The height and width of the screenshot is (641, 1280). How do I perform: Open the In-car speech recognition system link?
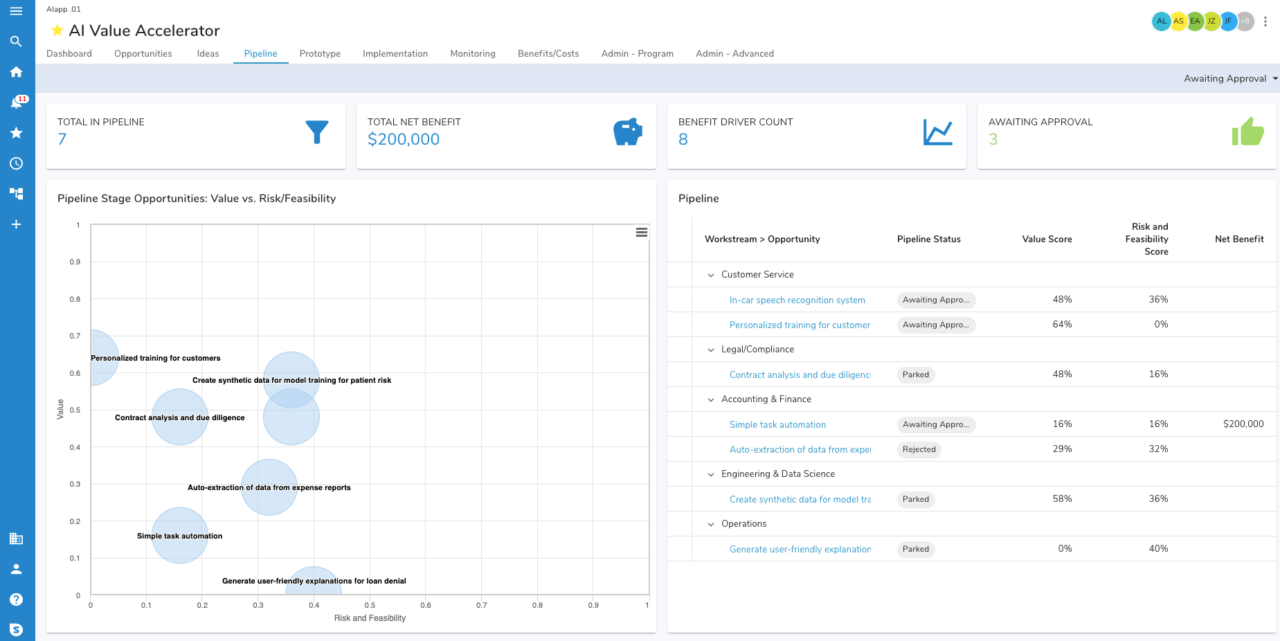796,299
